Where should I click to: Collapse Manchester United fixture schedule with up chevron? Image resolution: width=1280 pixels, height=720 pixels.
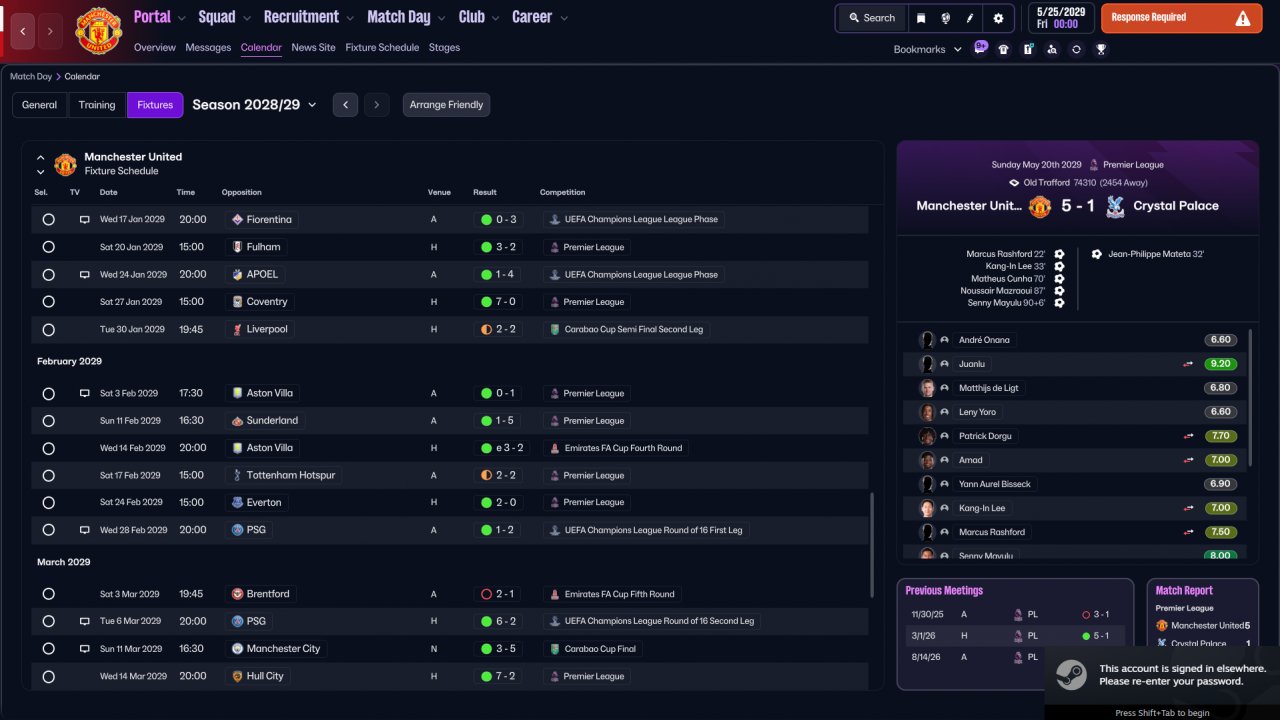41,157
